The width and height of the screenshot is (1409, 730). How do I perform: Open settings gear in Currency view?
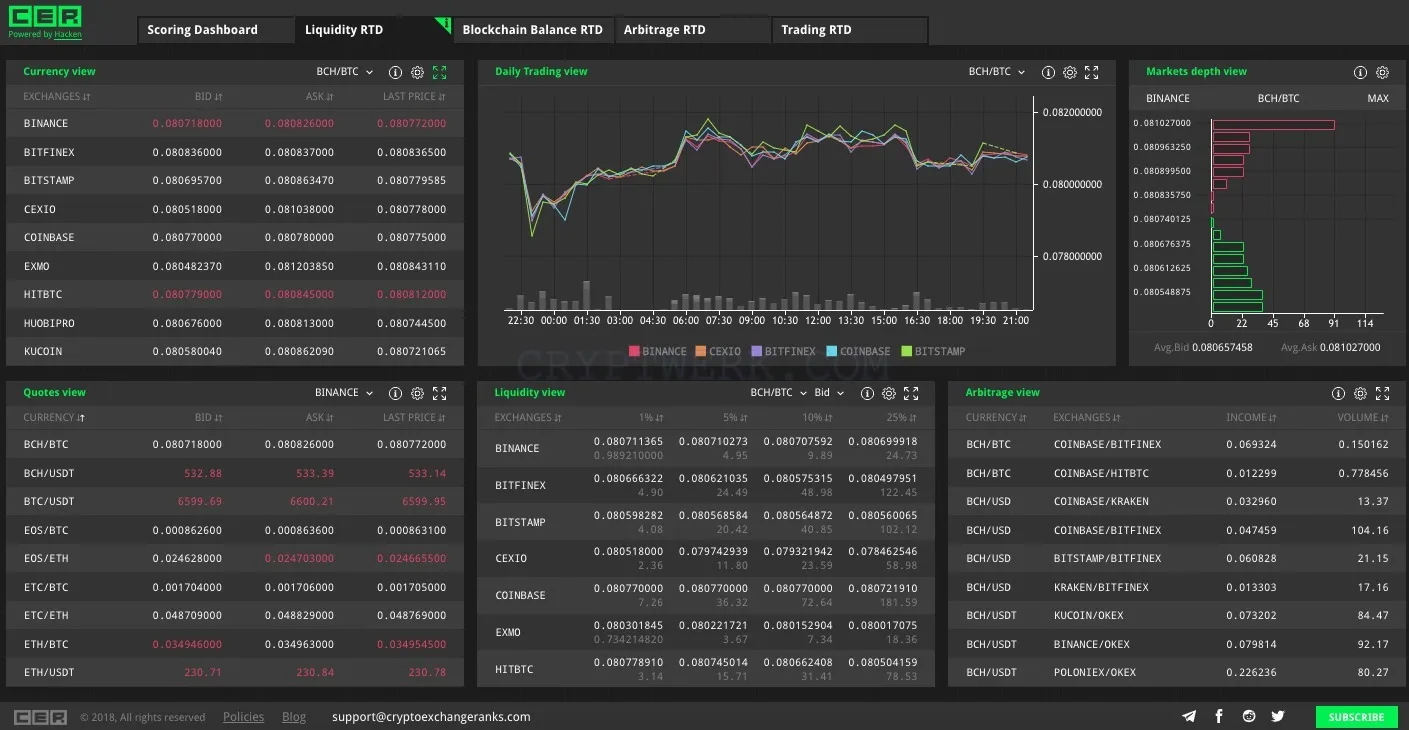417,72
